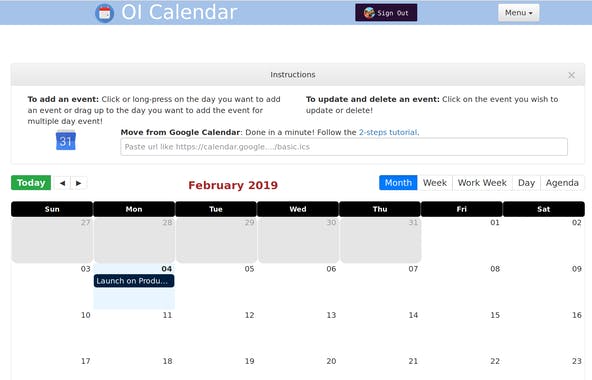
Task: Click the OI Calendar logo icon
Action: tap(105, 13)
